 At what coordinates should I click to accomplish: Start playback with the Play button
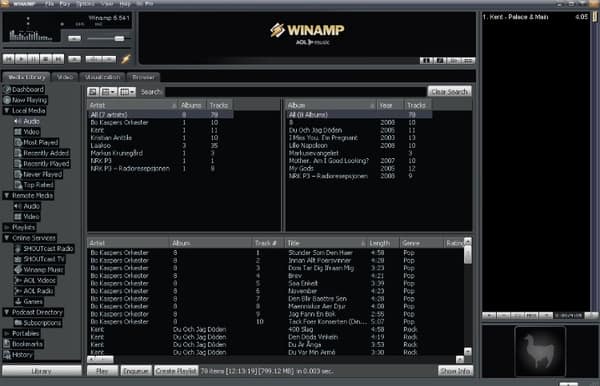pos(21,59)
